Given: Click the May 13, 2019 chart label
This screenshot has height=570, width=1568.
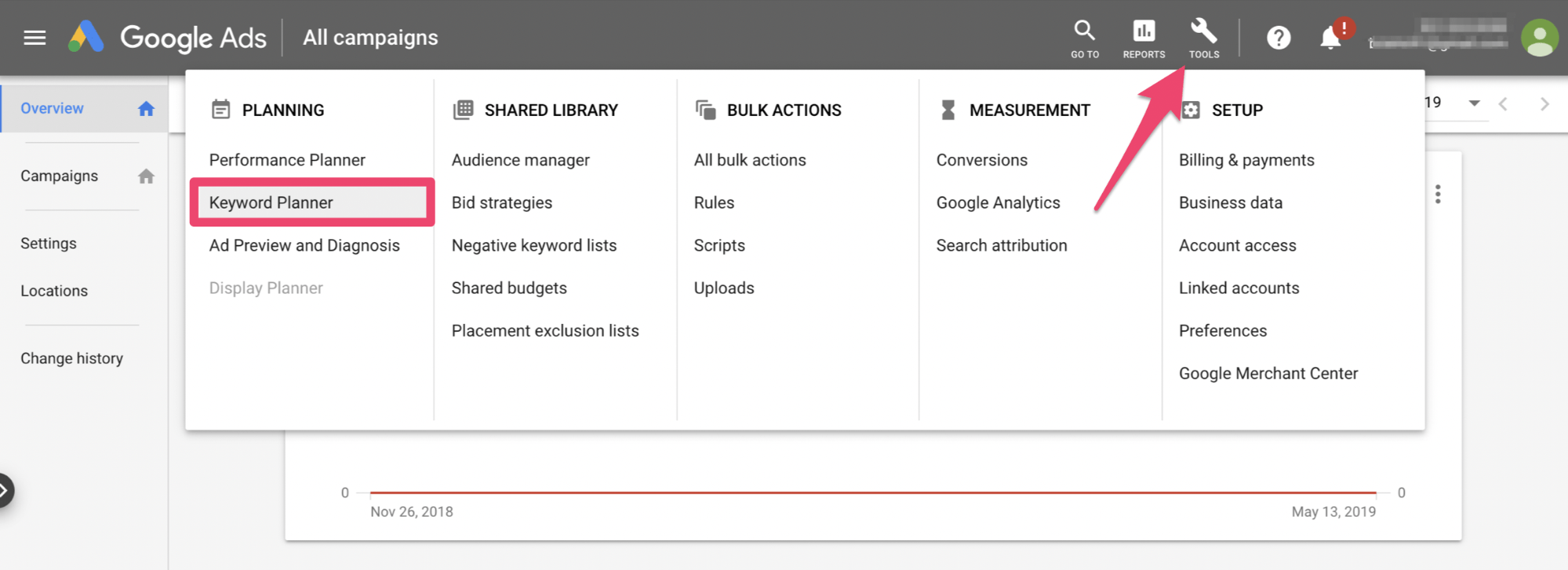Looking at the screenshot, I should [1333, 512].
